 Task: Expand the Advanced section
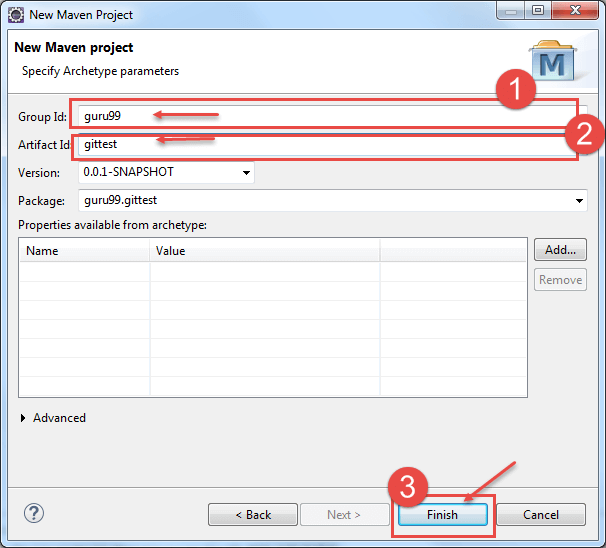25,418
